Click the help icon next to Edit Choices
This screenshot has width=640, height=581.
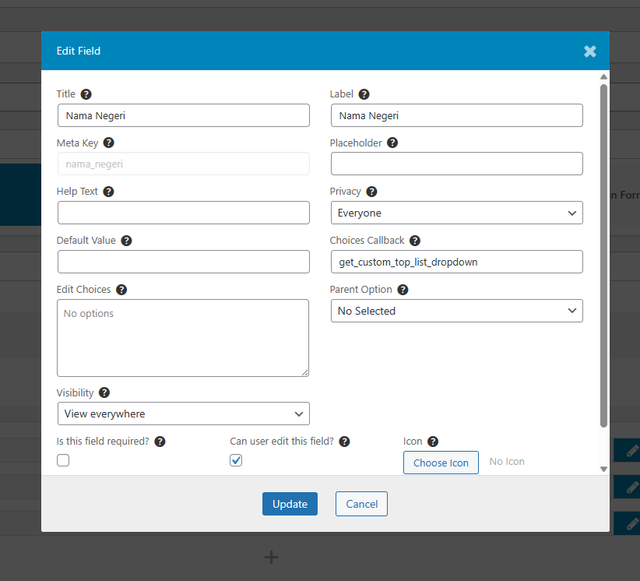coord(121,289)
